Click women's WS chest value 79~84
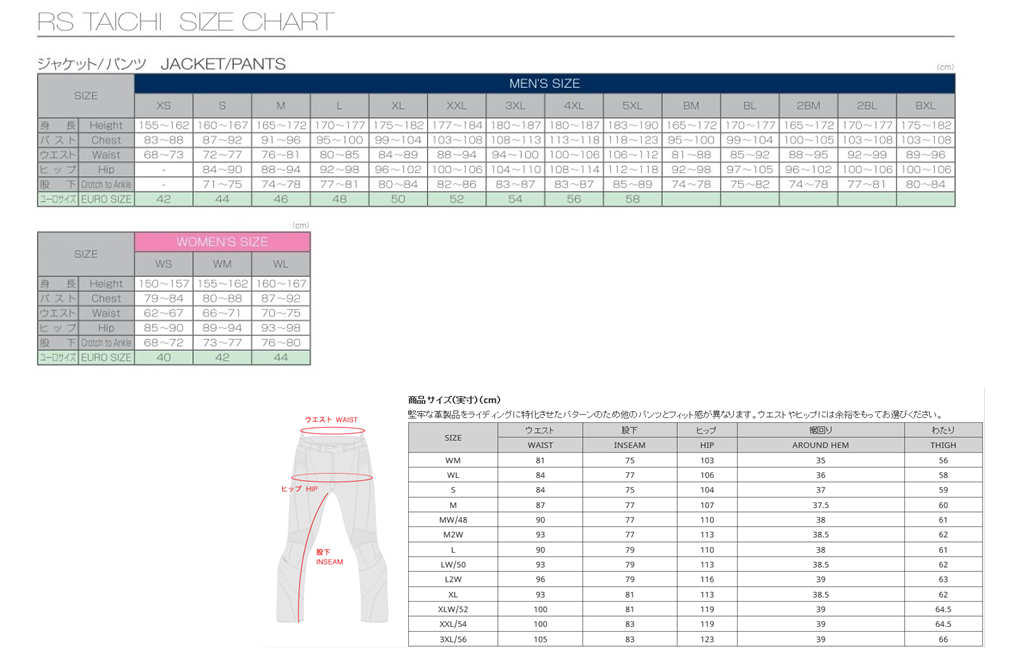The image size is (1009, 649). tap(163, 298)
